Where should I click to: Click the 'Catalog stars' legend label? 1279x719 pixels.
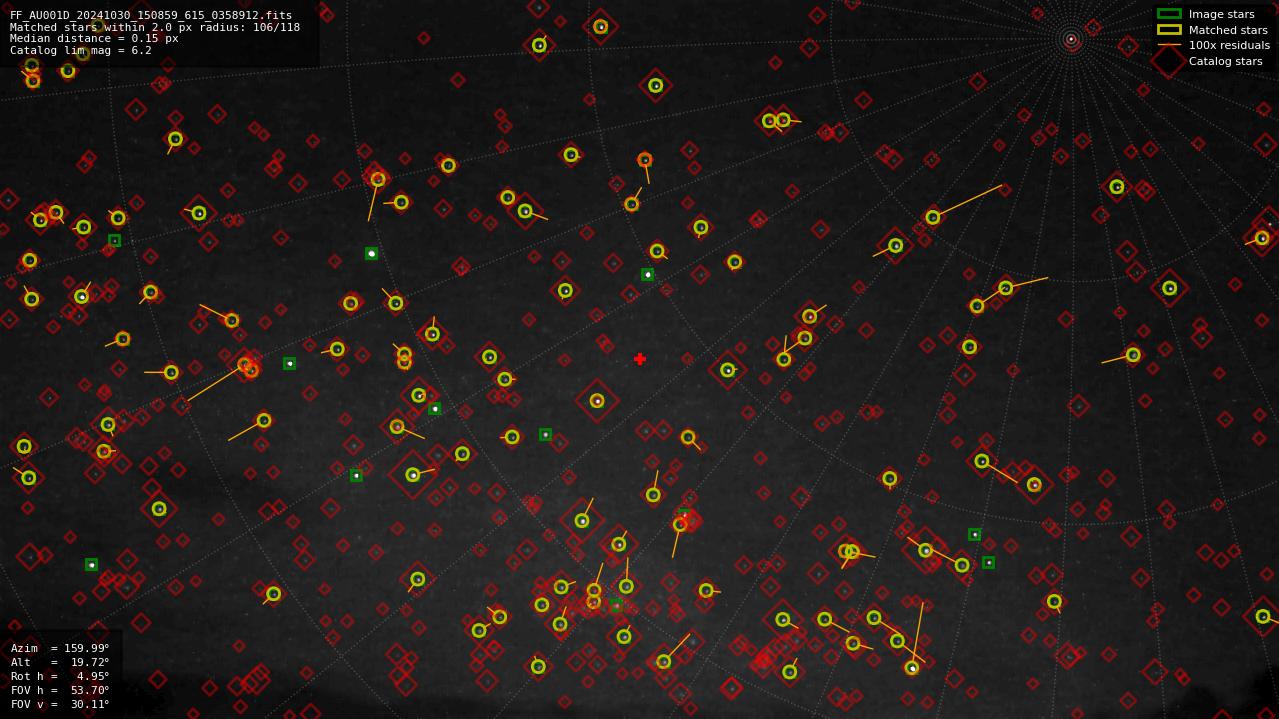[1225, 61]
